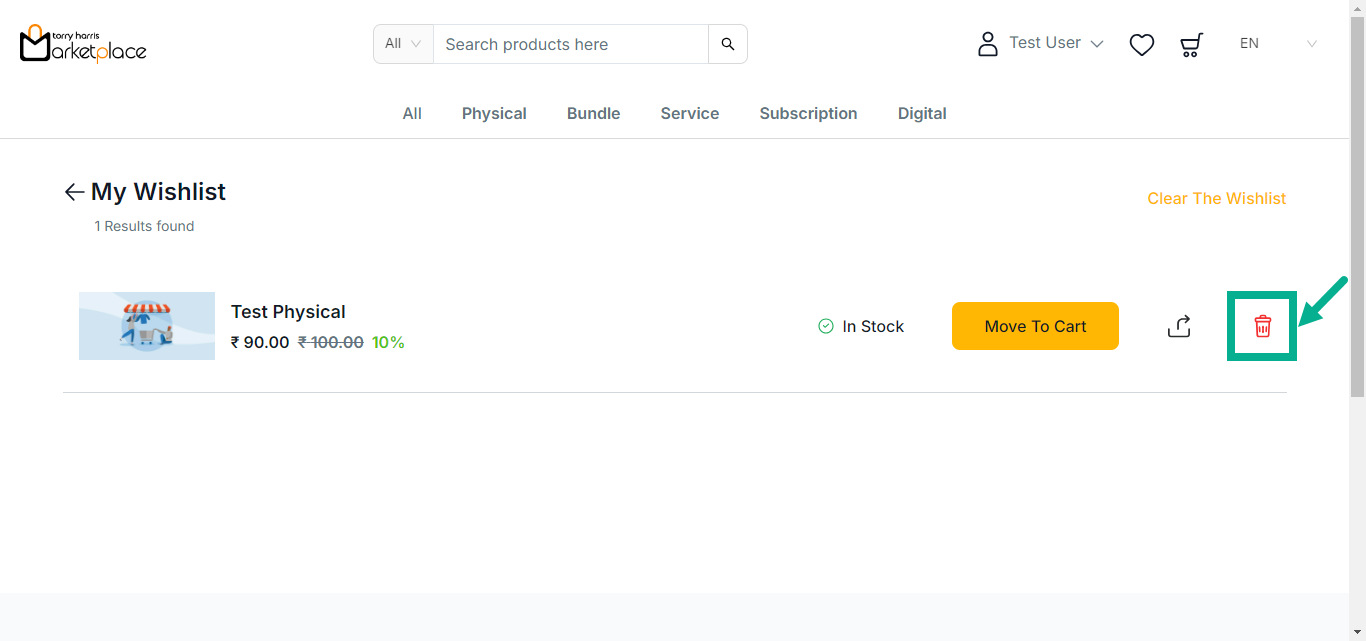Open the EN language dropdown
Viewport: 1366px width, 641px height.
click(x=1277, y=44)
